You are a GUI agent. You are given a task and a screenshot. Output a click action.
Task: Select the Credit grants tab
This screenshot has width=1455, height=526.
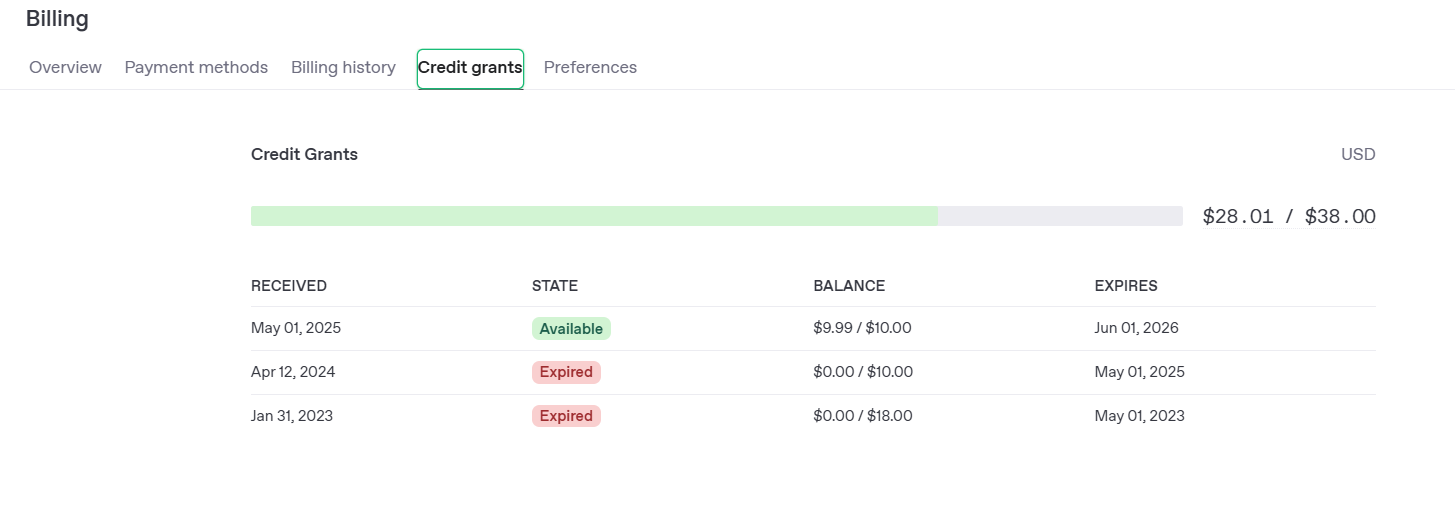tap(470, 68)
